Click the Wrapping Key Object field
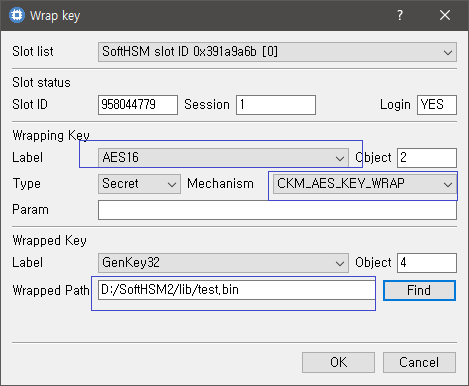 point(427,158)
